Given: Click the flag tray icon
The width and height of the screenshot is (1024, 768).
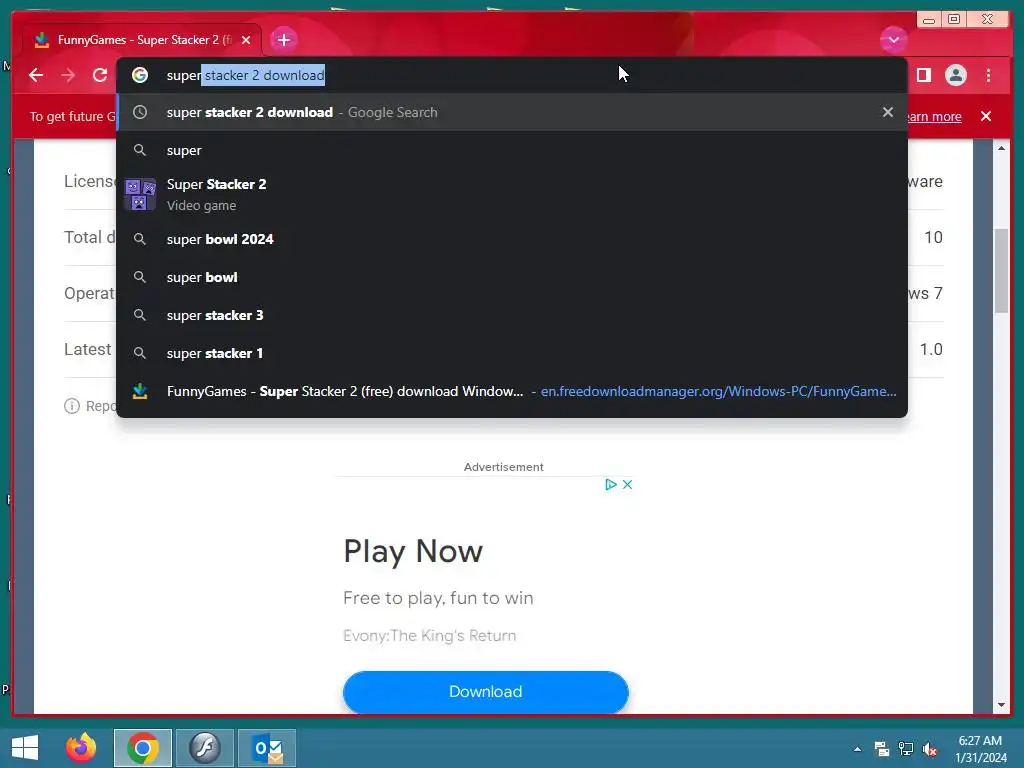Looking at the screenshot, I should point(882,749).
